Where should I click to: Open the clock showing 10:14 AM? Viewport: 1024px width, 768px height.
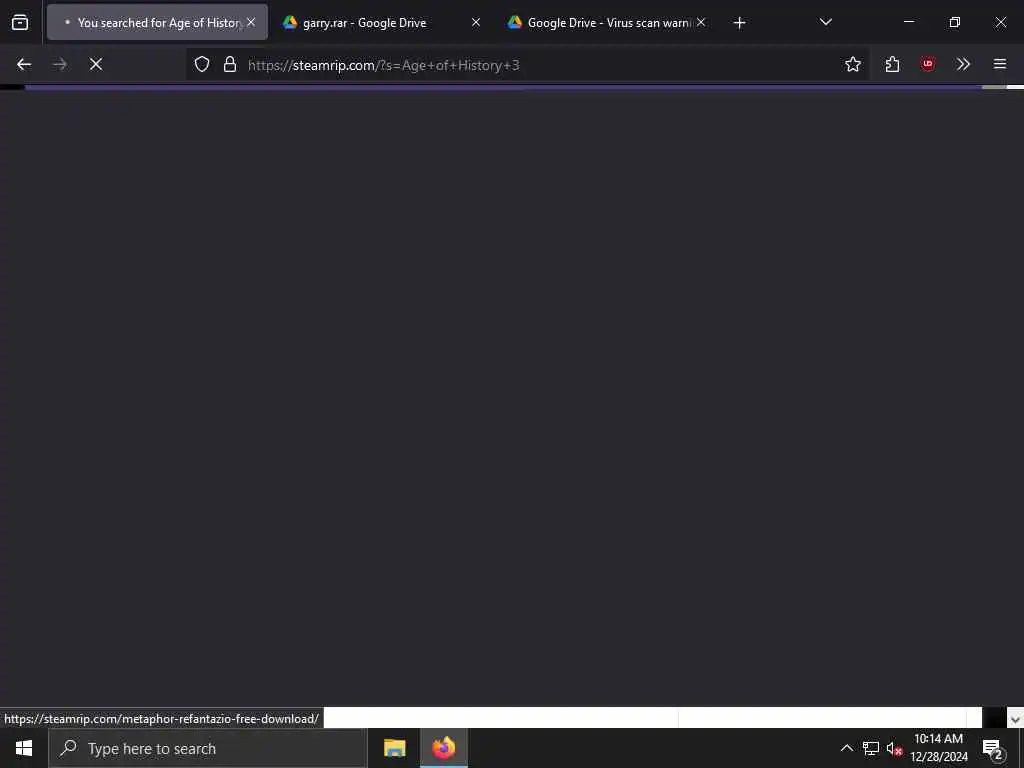(x=938, y=748)
